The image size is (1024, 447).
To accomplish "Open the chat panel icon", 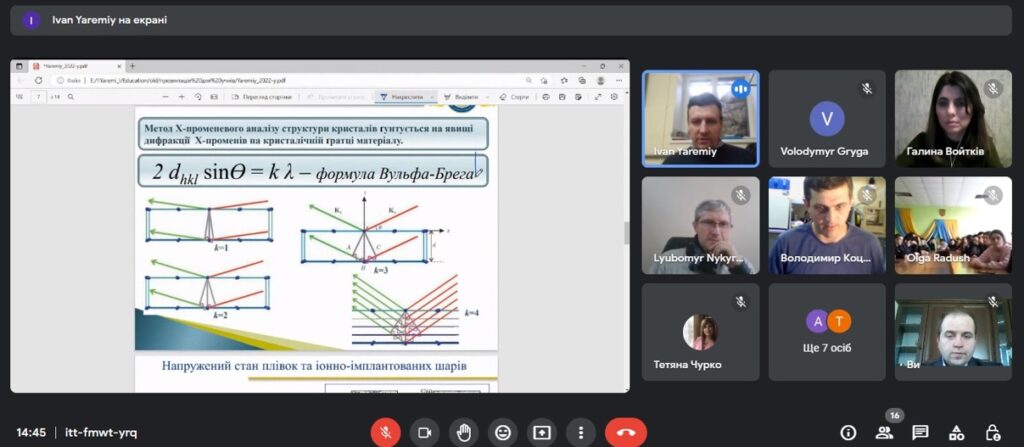I will pos(920,432).
